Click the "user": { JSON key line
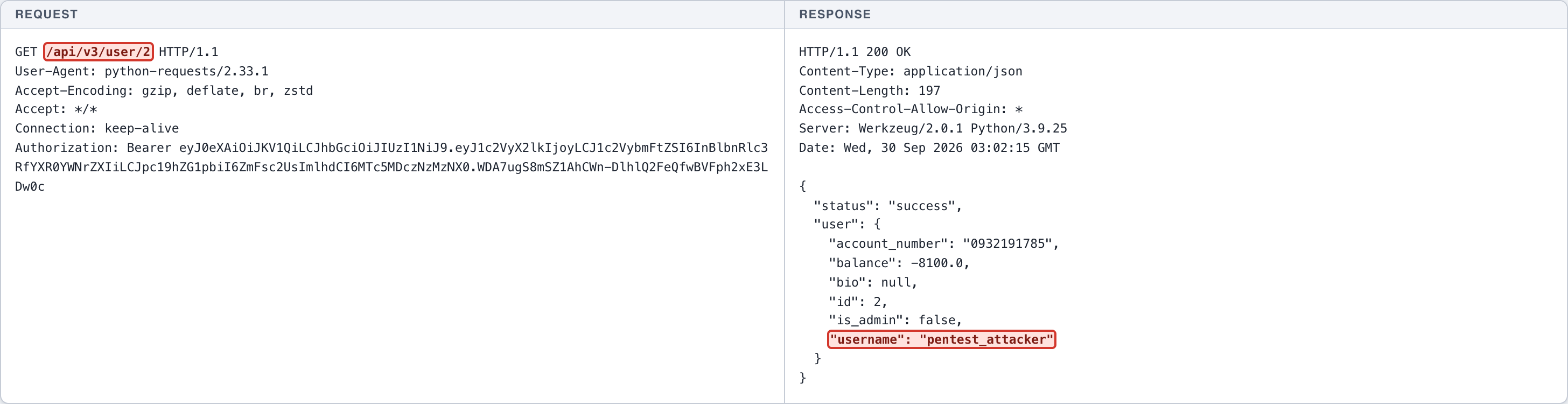Viewport: 1568px width, 404px height. point(848,224)
